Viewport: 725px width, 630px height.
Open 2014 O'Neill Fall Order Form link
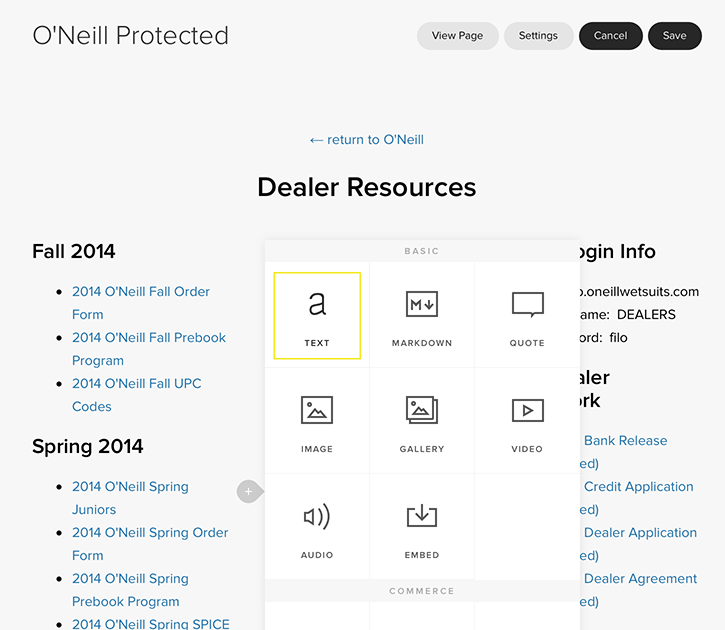[x=141, y=303]
